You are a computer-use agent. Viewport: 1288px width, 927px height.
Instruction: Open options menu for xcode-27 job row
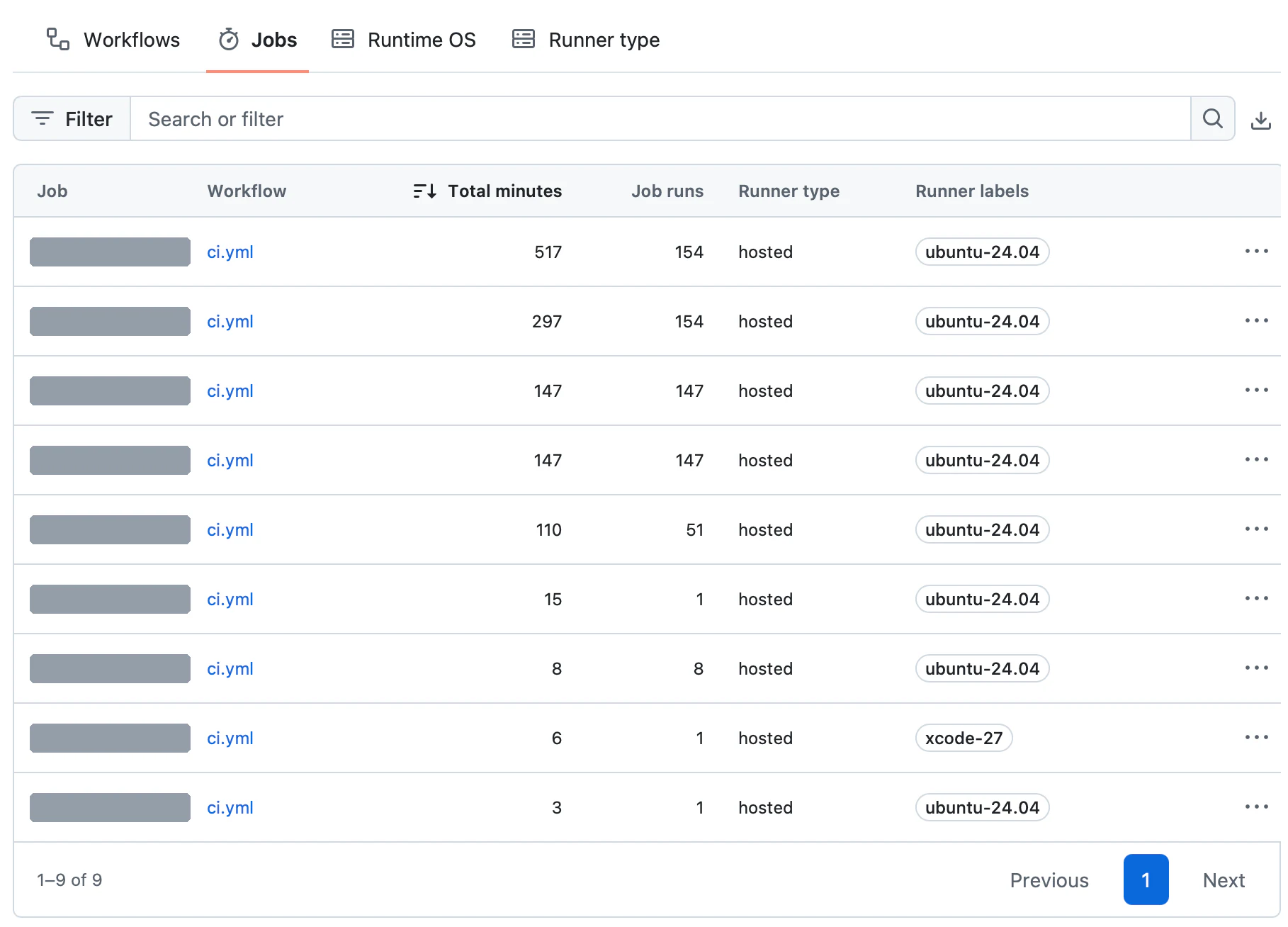click(x=1256, y=738)
